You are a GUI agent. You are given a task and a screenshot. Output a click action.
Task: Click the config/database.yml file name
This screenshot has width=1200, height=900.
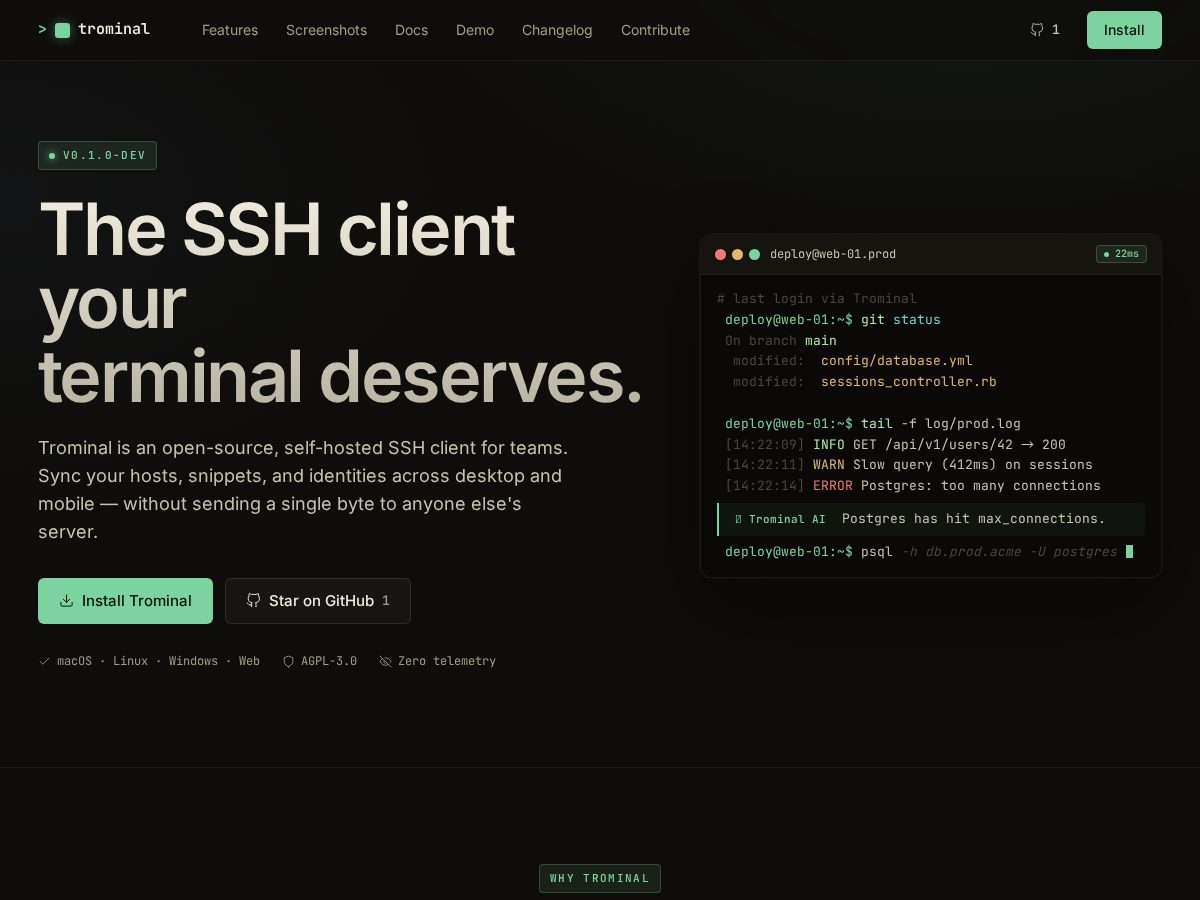pos(897,361)
